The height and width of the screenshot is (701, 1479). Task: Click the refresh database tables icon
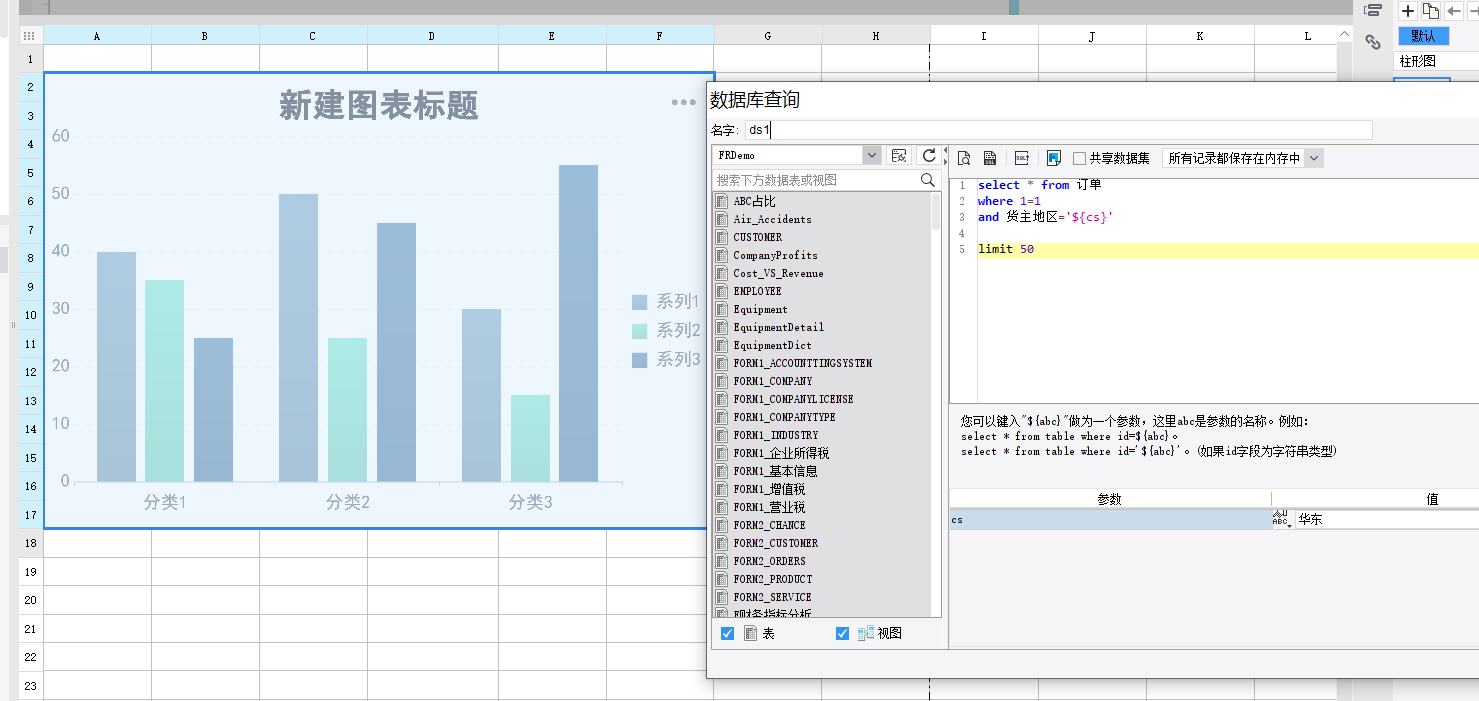[929, 155]
